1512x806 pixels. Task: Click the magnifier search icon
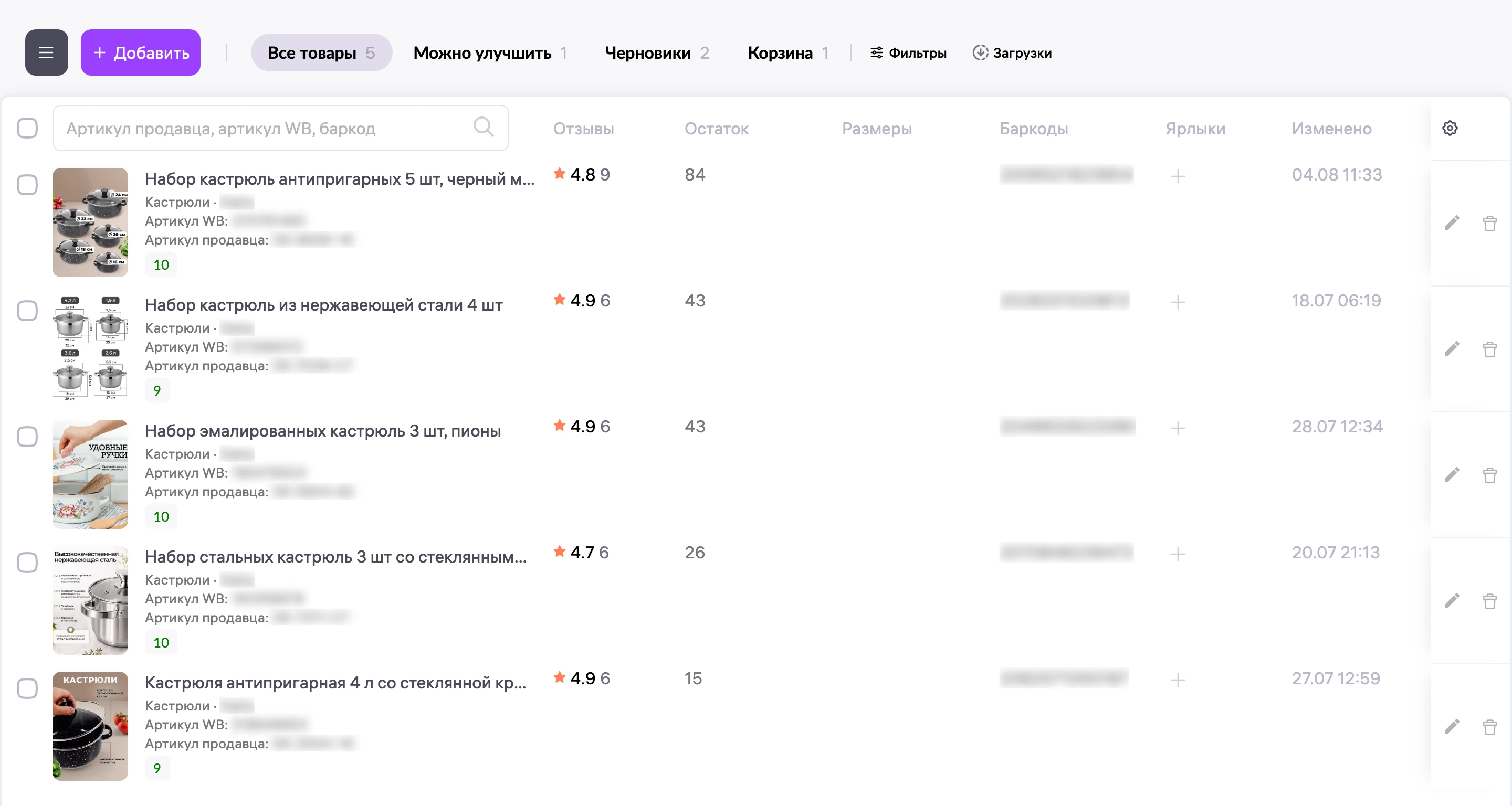pyautogui.click(x=484, y=128)
